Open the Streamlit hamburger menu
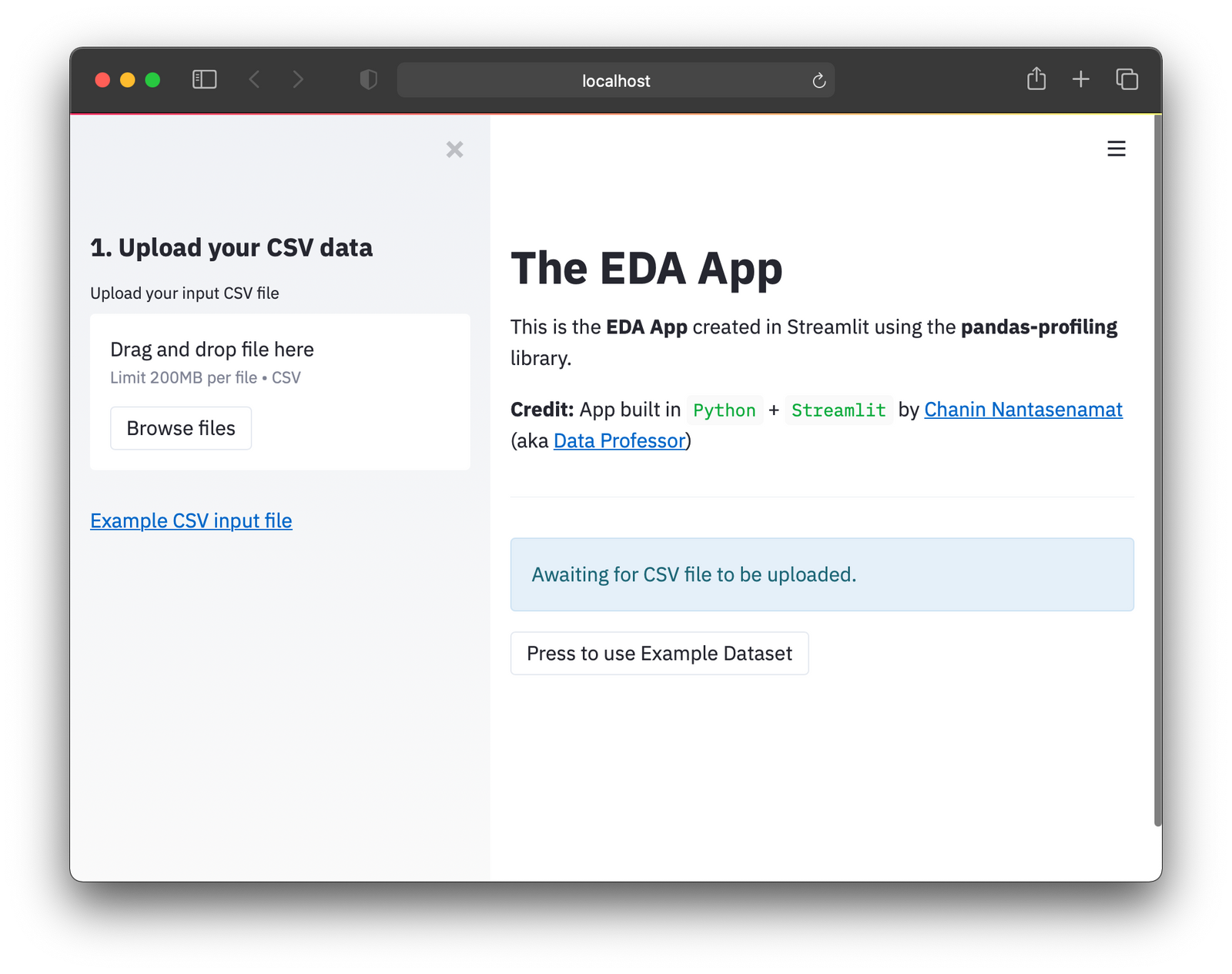Image resolution: width=1232 pixels, height=974 pixels. (1116, 149)
